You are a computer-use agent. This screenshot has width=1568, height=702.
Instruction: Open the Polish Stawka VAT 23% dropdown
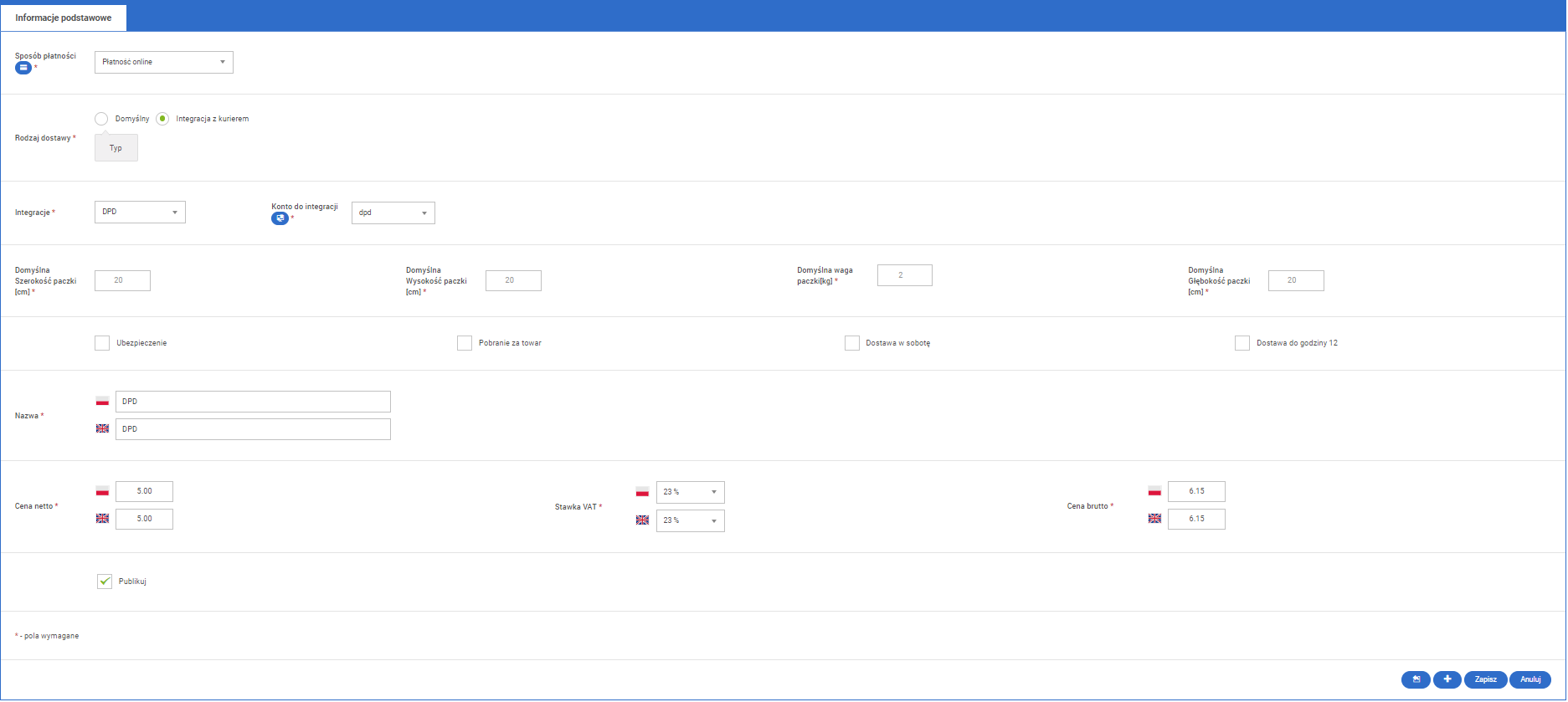pos(690,492)
